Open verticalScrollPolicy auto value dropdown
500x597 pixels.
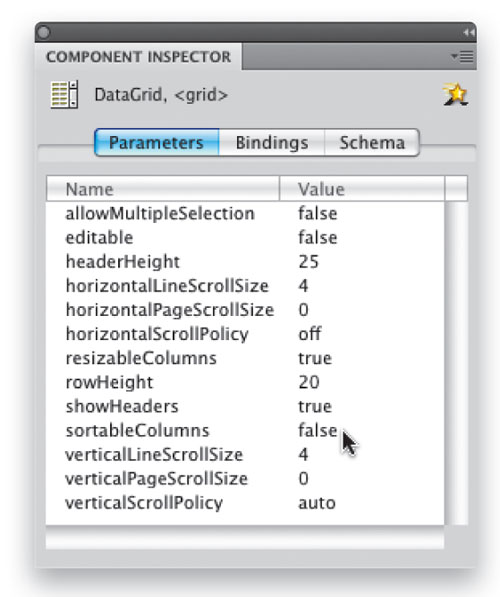tap(317, 503)
